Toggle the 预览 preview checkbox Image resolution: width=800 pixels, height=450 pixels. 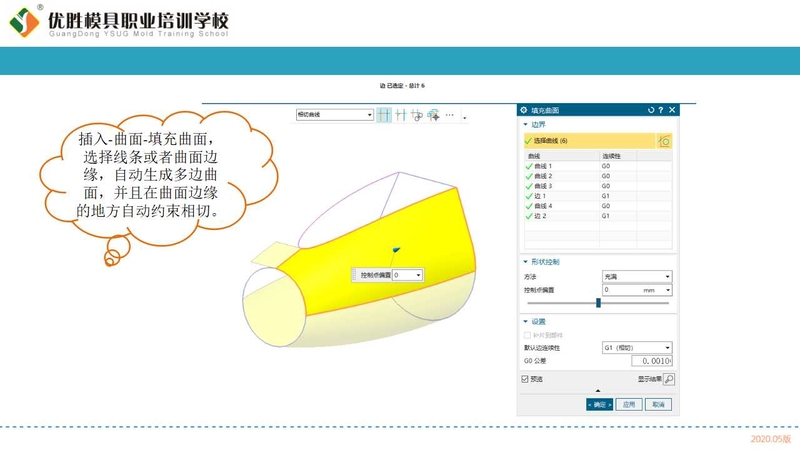pos(525,379)
